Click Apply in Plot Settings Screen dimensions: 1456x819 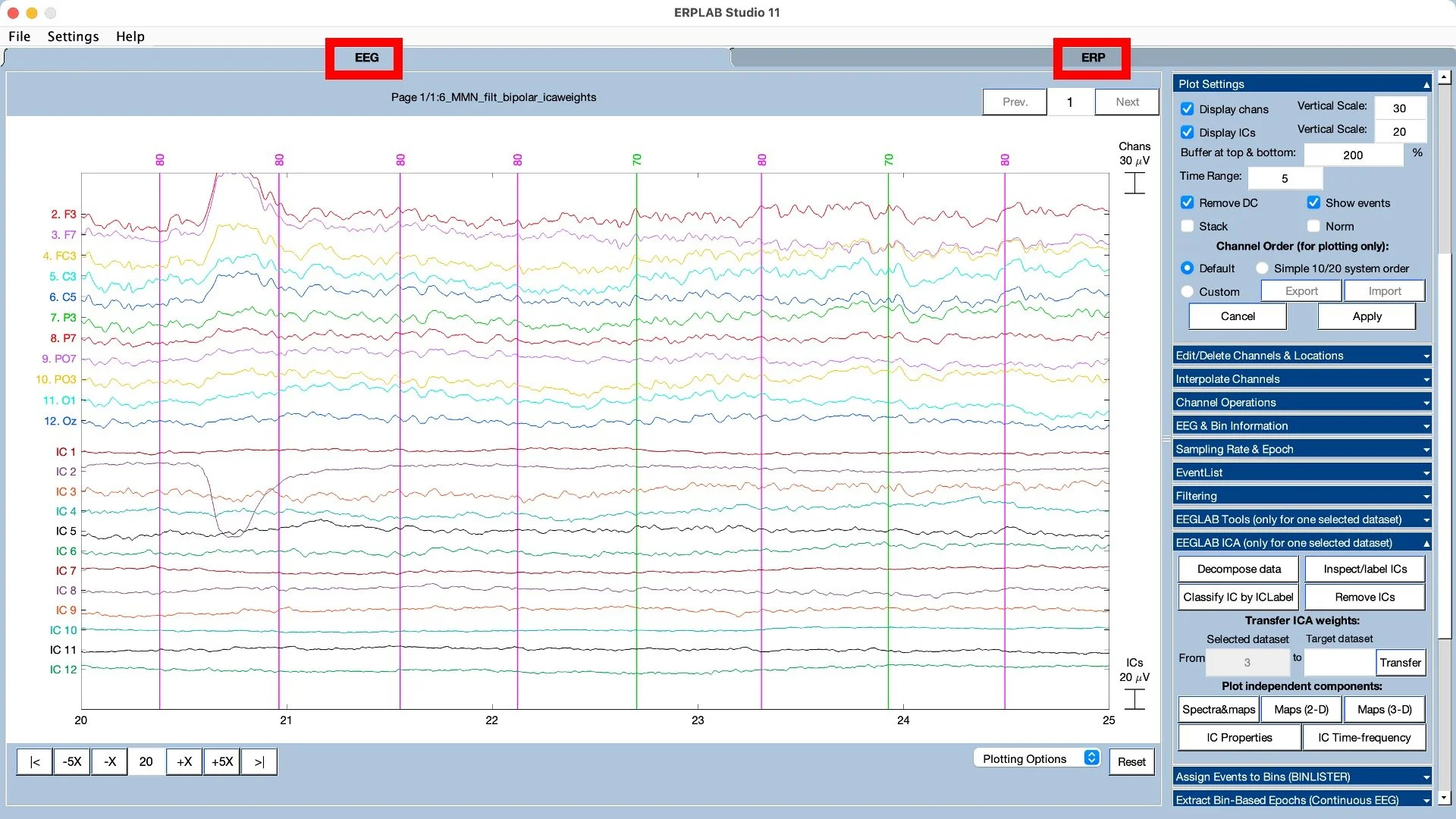[x=1365, y=316]
